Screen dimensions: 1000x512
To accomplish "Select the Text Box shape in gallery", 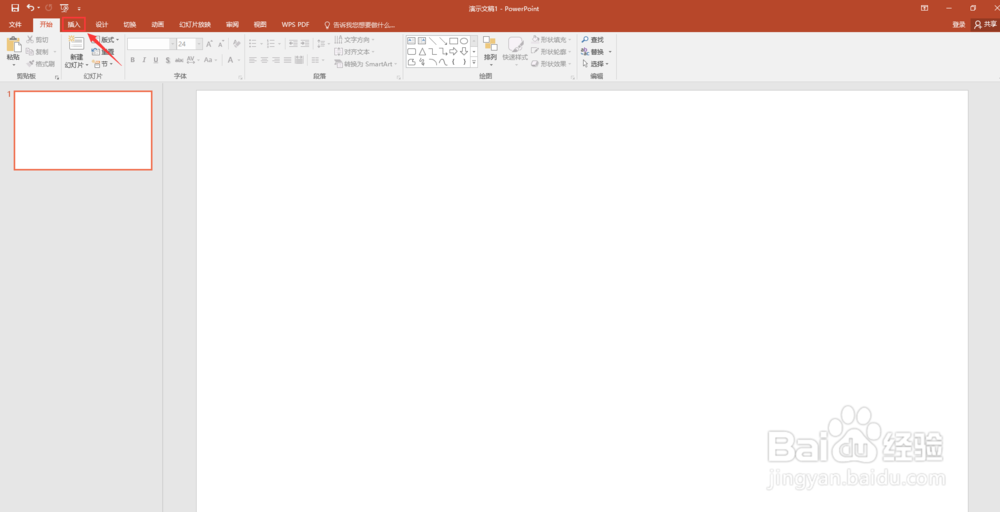I will [411, 41].
